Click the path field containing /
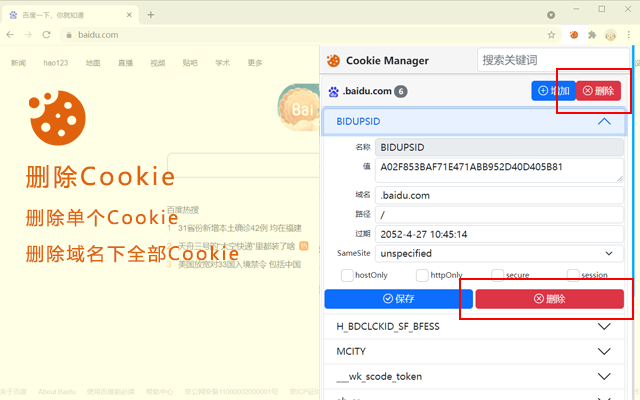The image size is (640, 400). 499,215
